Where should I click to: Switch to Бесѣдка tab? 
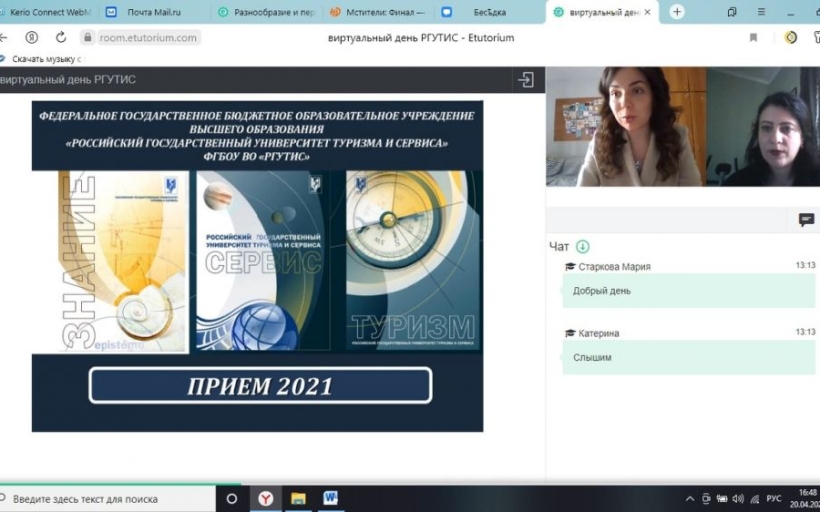click(x=489, y=12)
